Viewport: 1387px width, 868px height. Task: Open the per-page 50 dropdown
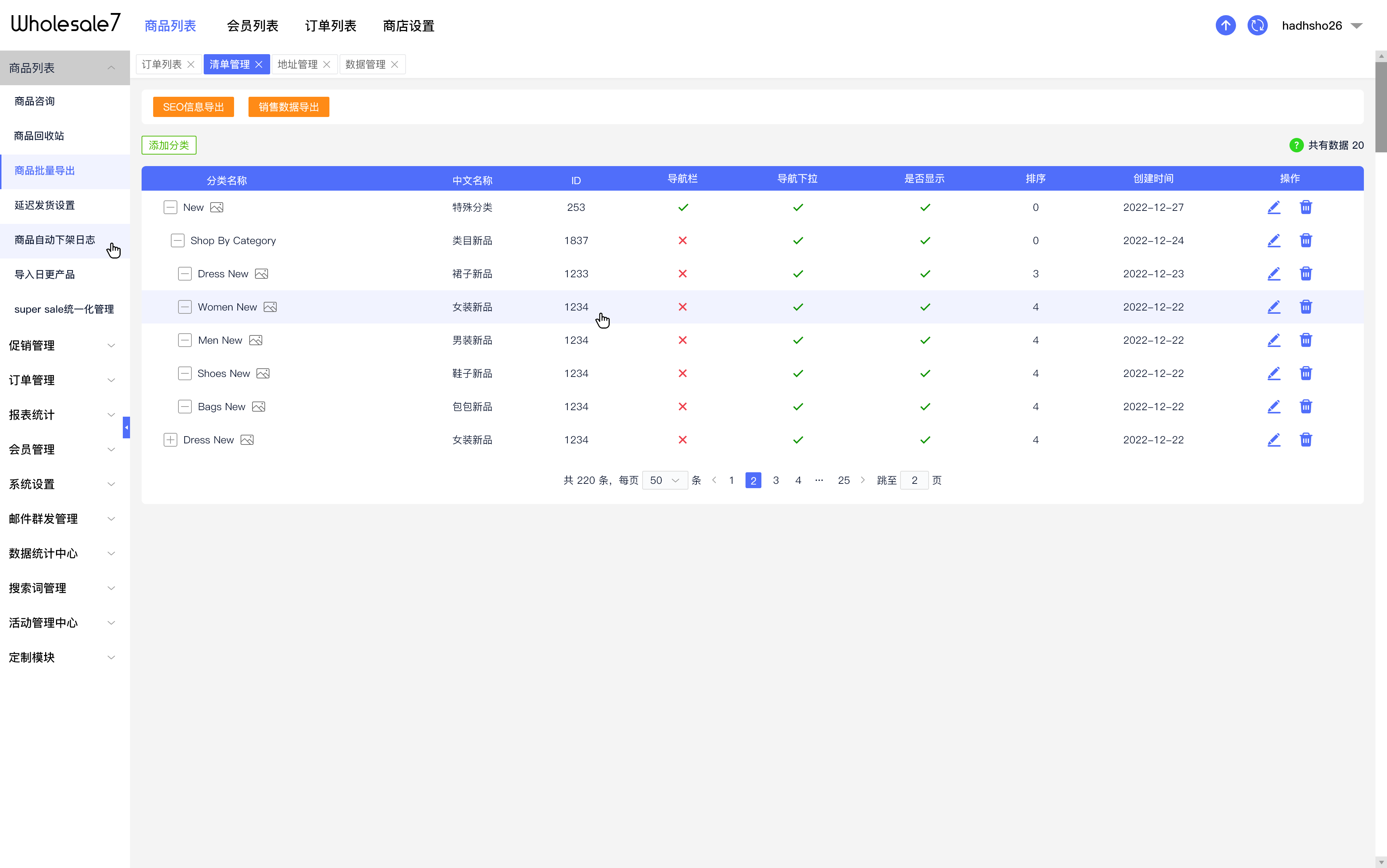(665, 481)
